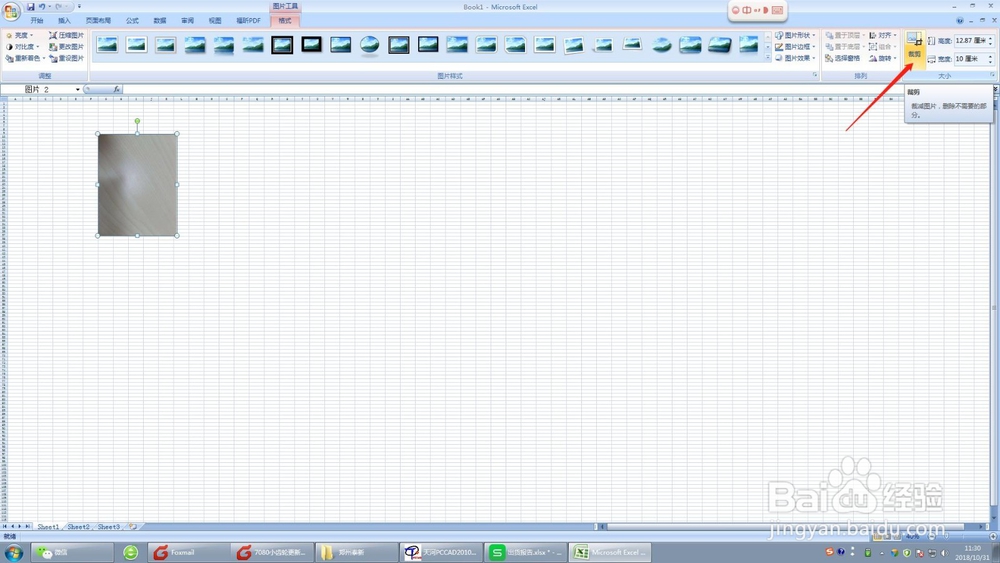Save workbook via Quick Access floppy icon

point(30,6)
